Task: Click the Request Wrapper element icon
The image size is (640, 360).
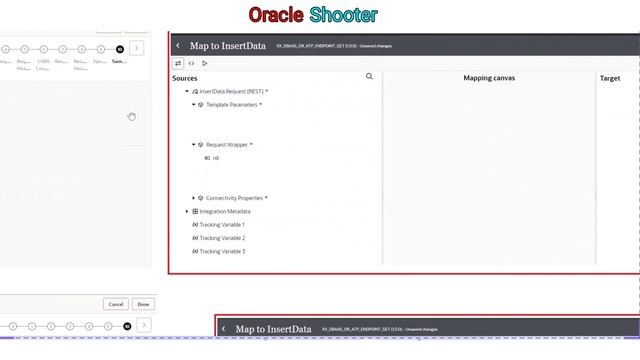Action: (x=201, y=145)
